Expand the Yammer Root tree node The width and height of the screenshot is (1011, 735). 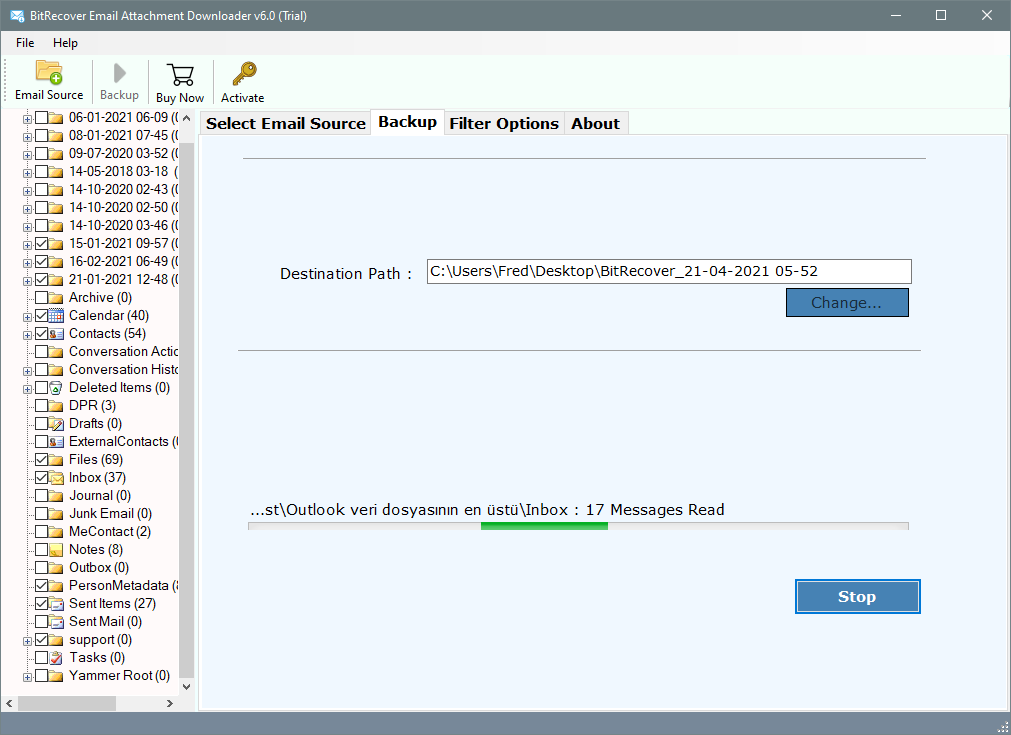point(27,678)
